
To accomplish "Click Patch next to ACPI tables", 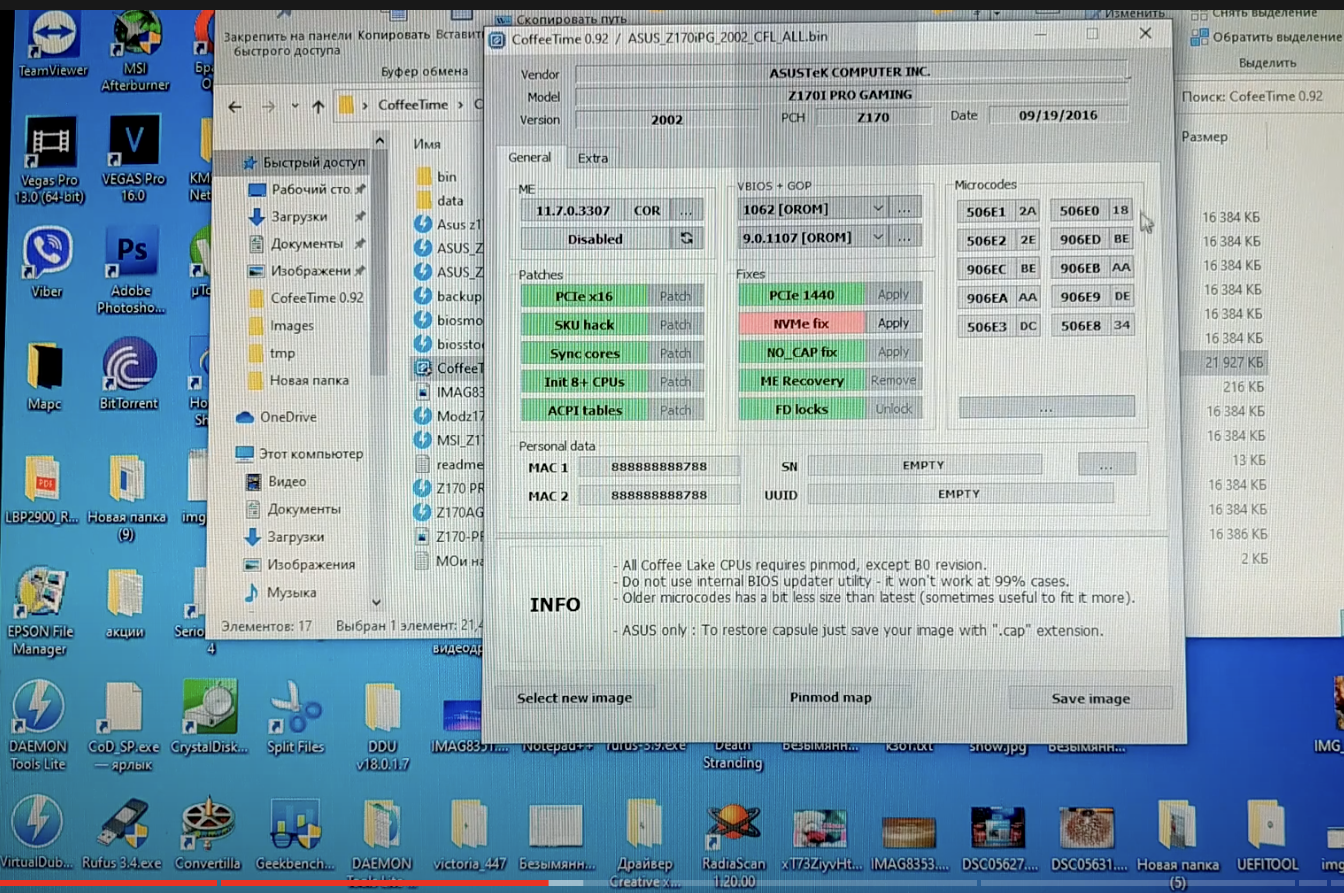I will (675, 410).
